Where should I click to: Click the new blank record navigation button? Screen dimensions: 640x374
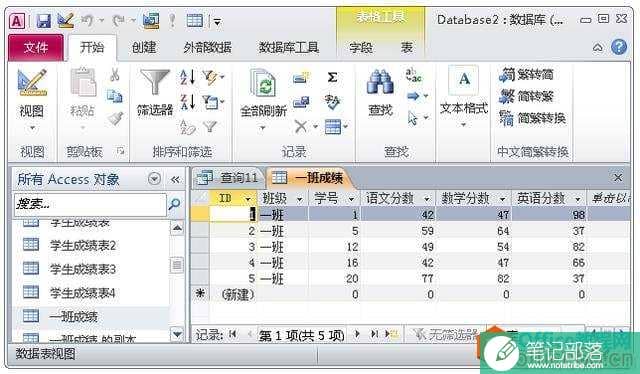coord(391,334)
